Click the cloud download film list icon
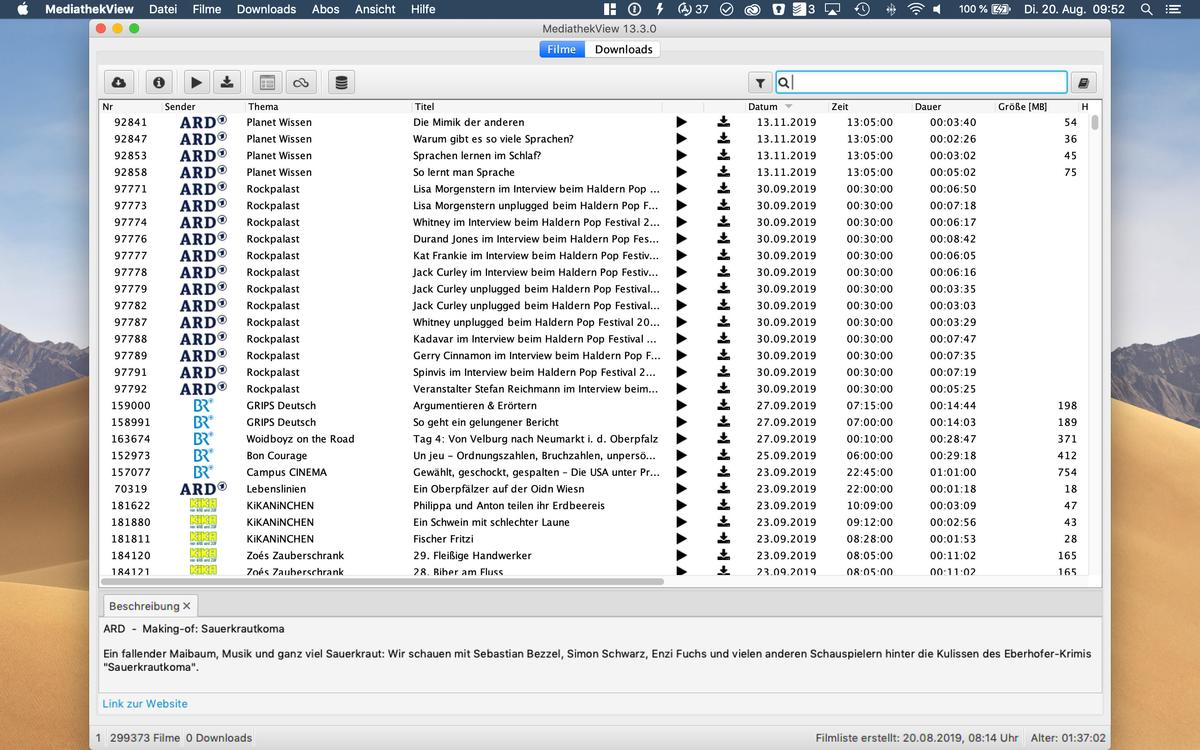 coord(119,82)
